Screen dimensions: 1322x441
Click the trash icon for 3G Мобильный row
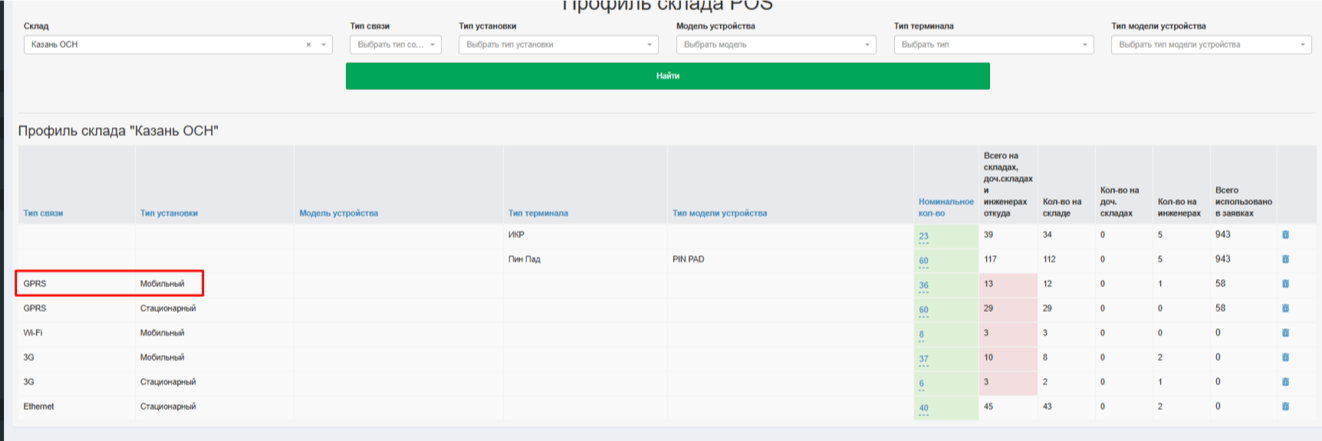coord(1285,358)
